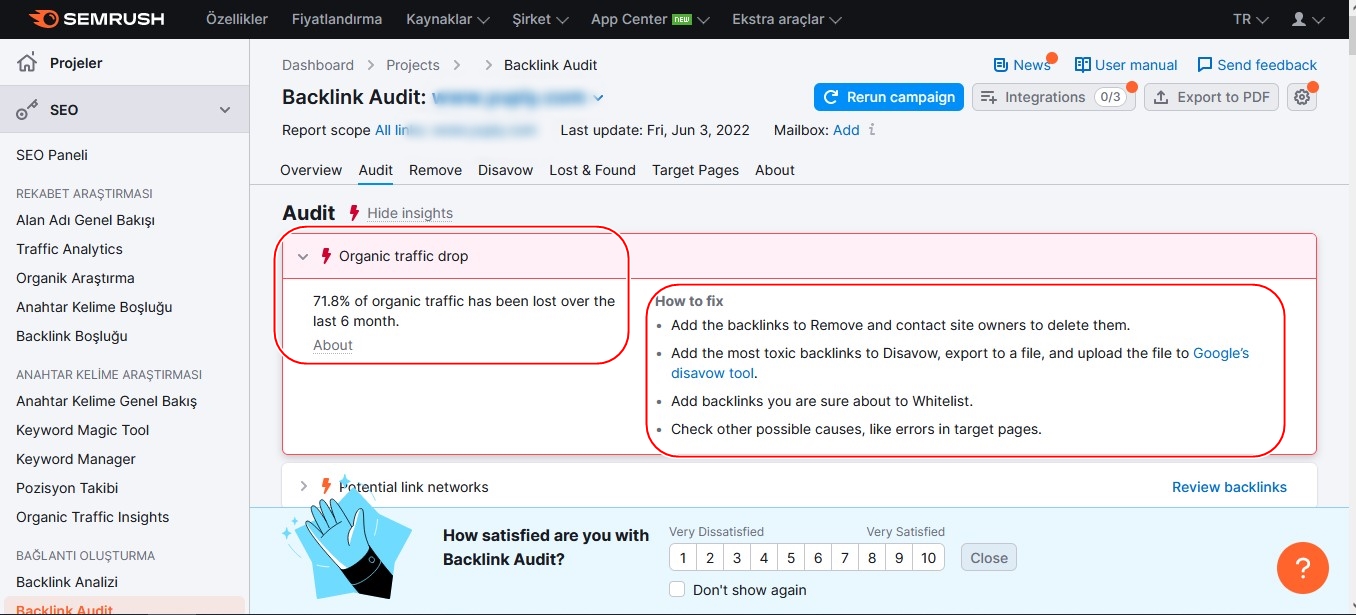Open Pozisyon Takibi in sidebar
The width and height of the screenshot is (1356, 615).
(x=67, y=488)
